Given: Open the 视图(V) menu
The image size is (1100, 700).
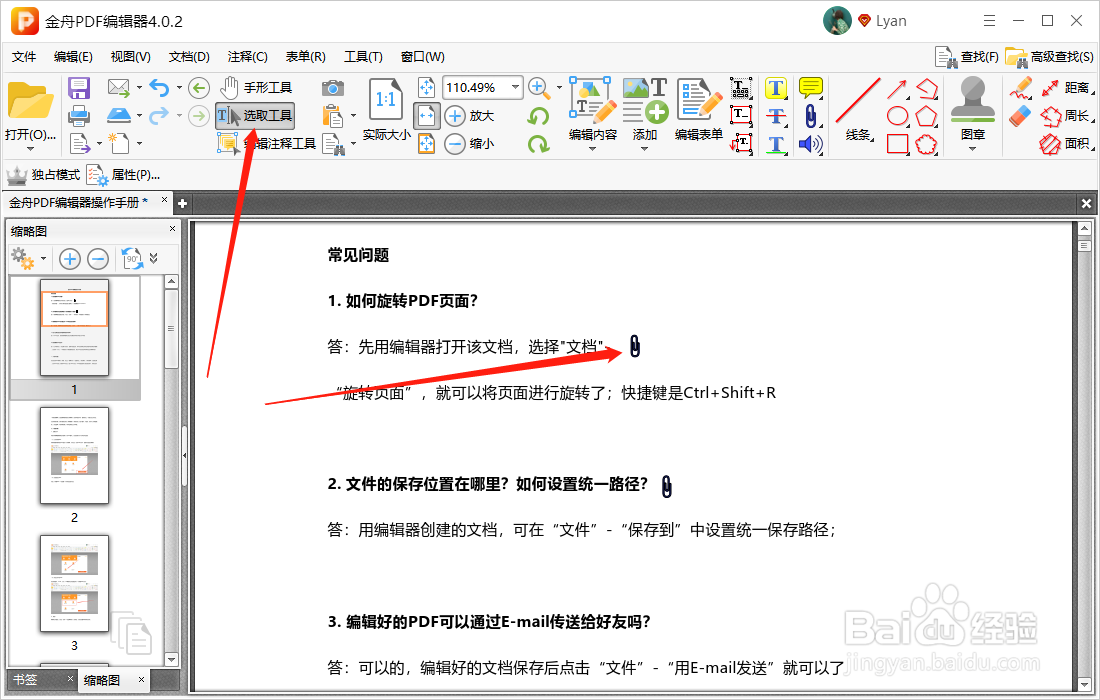Looking at the screenshot, I should tap(130, 57).
